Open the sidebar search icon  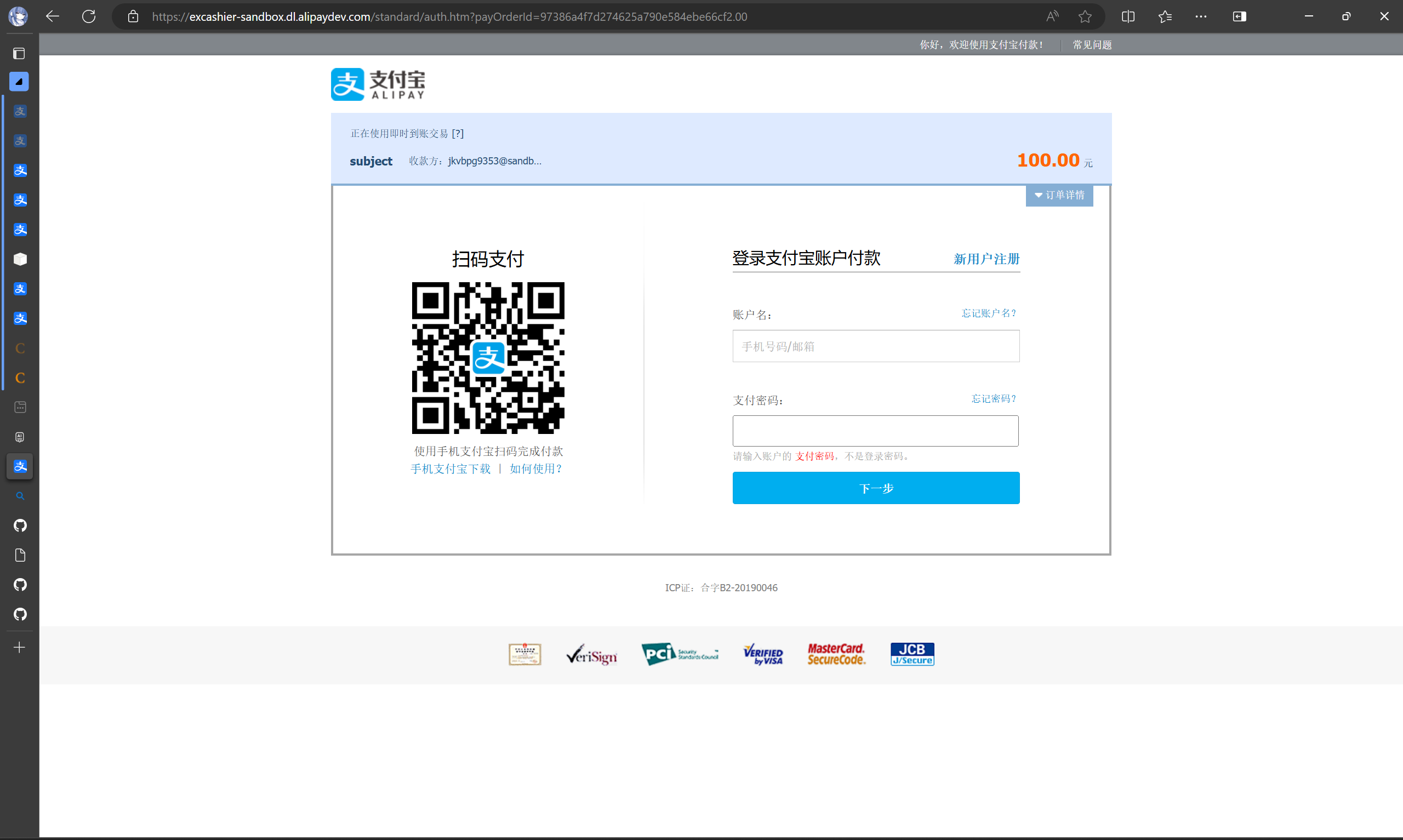tap(20, 496)
